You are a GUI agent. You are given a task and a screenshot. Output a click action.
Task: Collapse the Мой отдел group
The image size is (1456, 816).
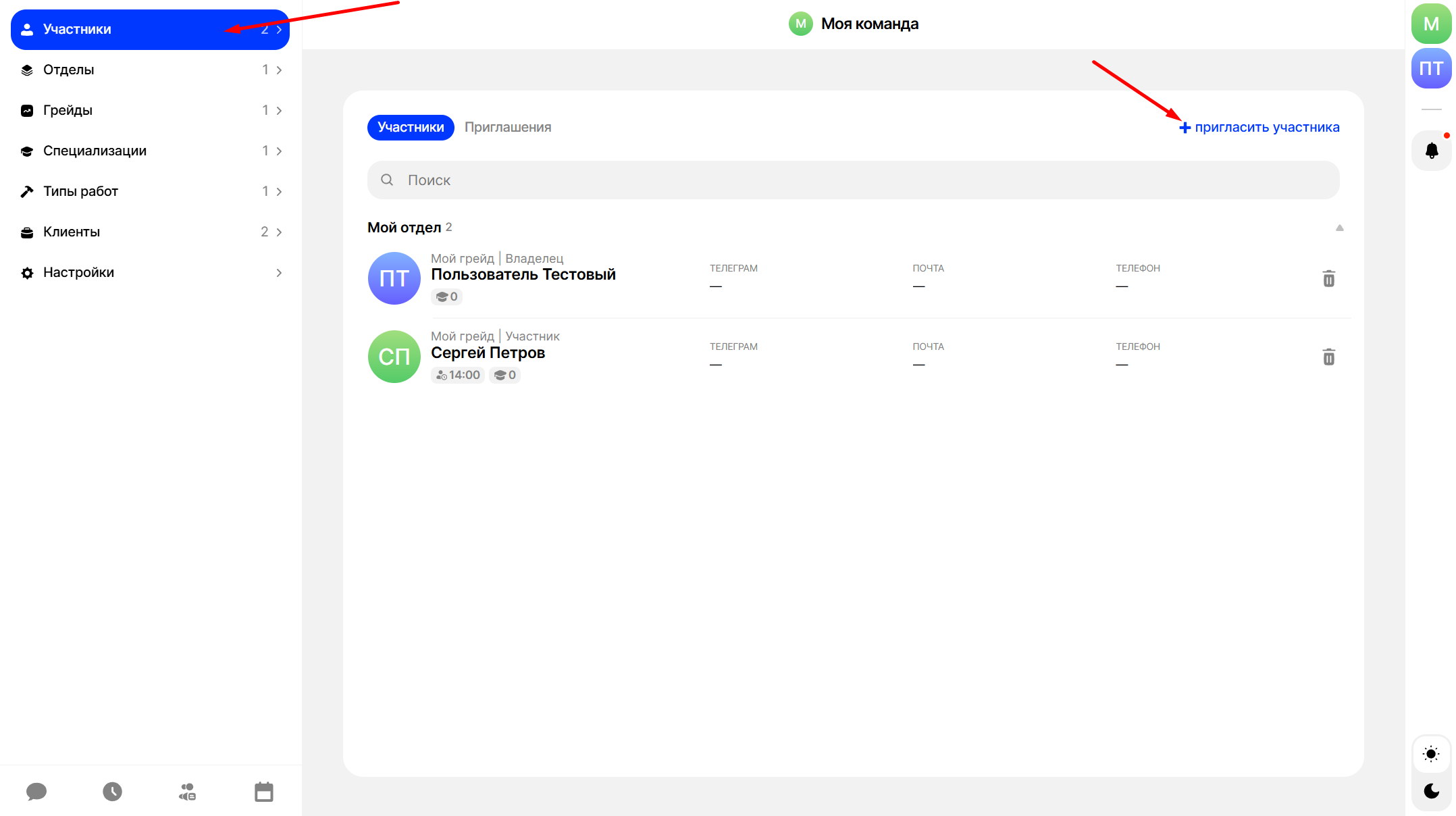(x=1339, y=228)
